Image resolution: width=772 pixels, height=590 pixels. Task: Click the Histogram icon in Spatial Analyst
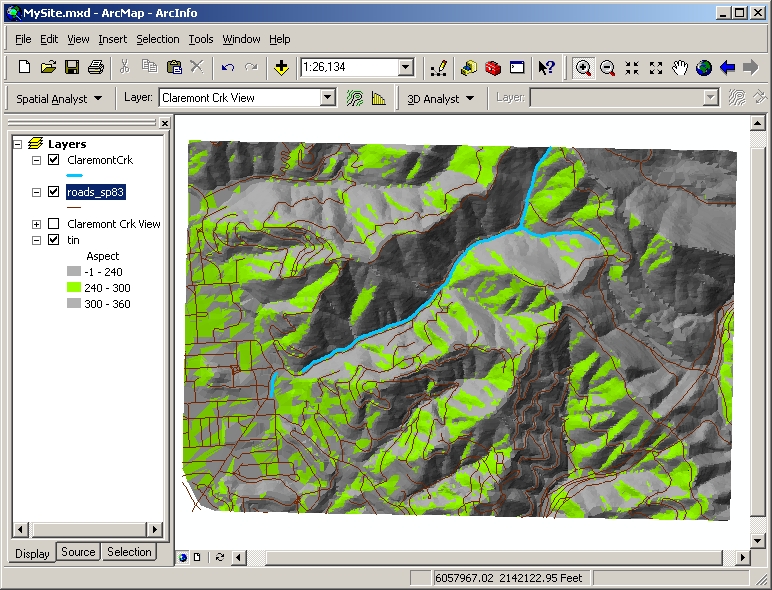tap(379, 98)
